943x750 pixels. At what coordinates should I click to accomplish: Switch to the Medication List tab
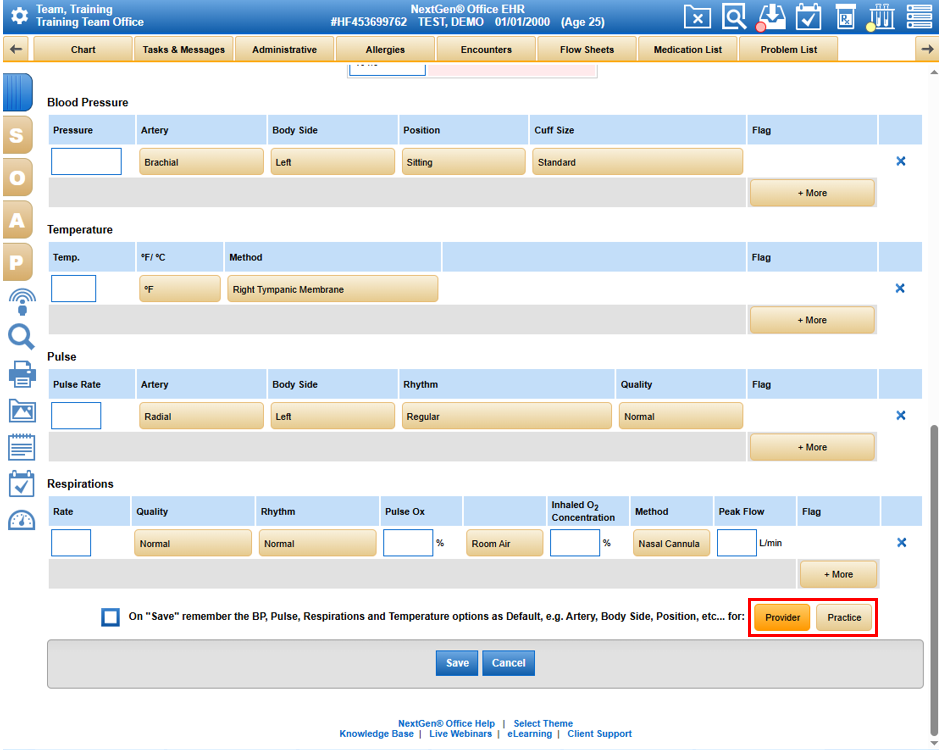click(687, 49)
